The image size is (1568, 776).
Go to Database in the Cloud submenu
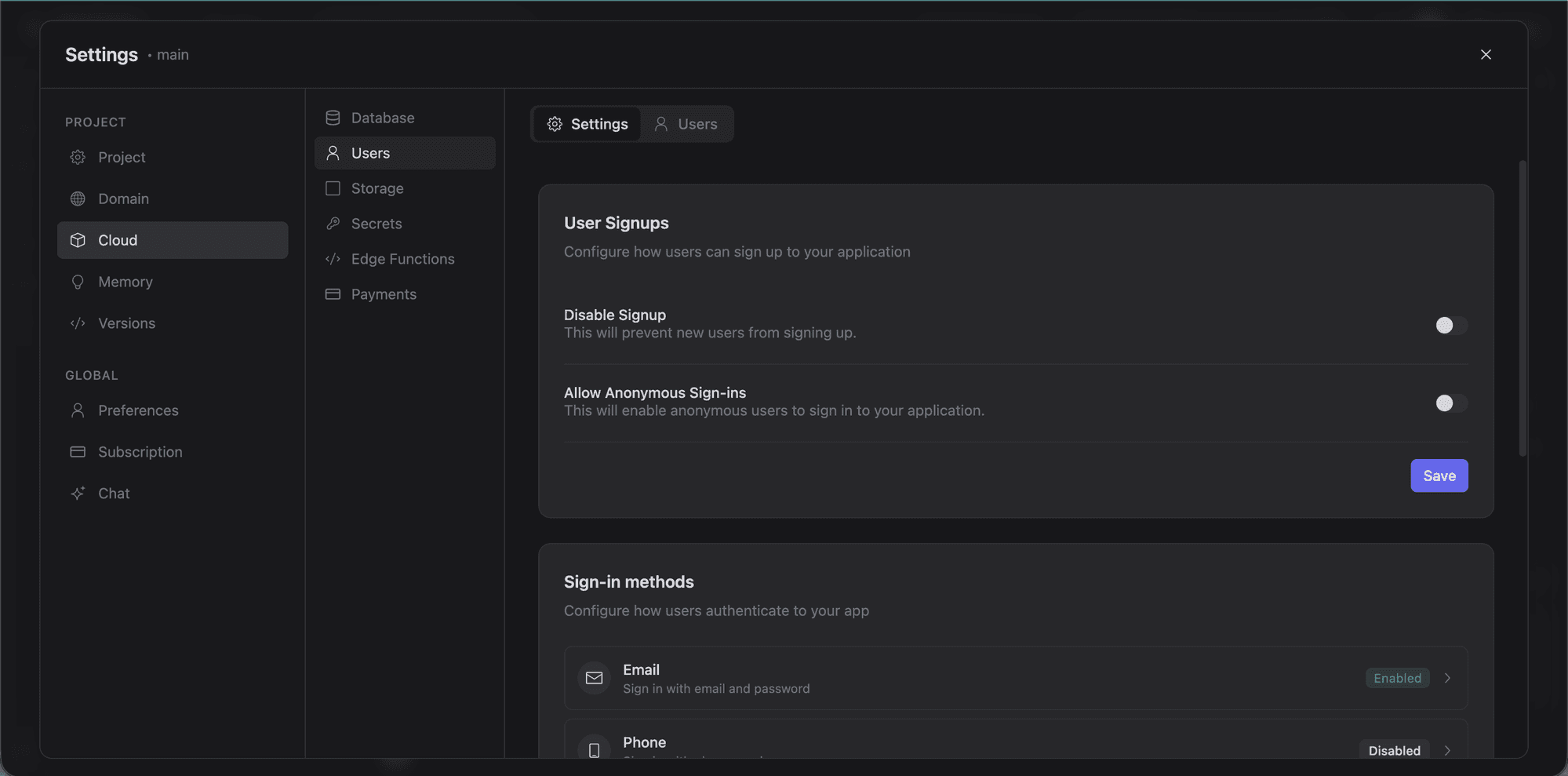[x=405, y=118]
